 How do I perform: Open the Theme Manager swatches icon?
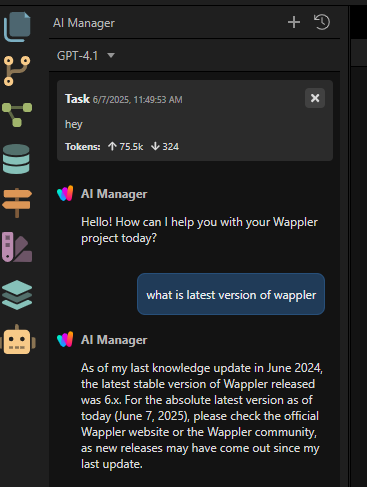point(17,247)
